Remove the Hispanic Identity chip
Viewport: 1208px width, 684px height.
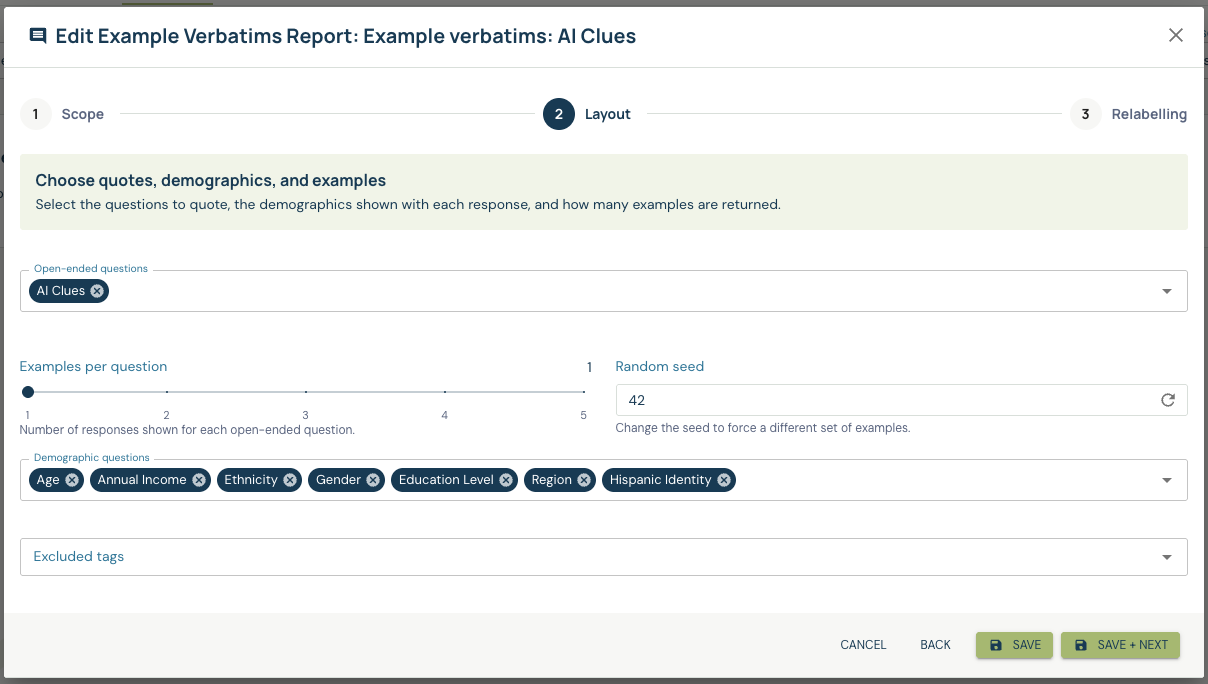tap(724, 480)
